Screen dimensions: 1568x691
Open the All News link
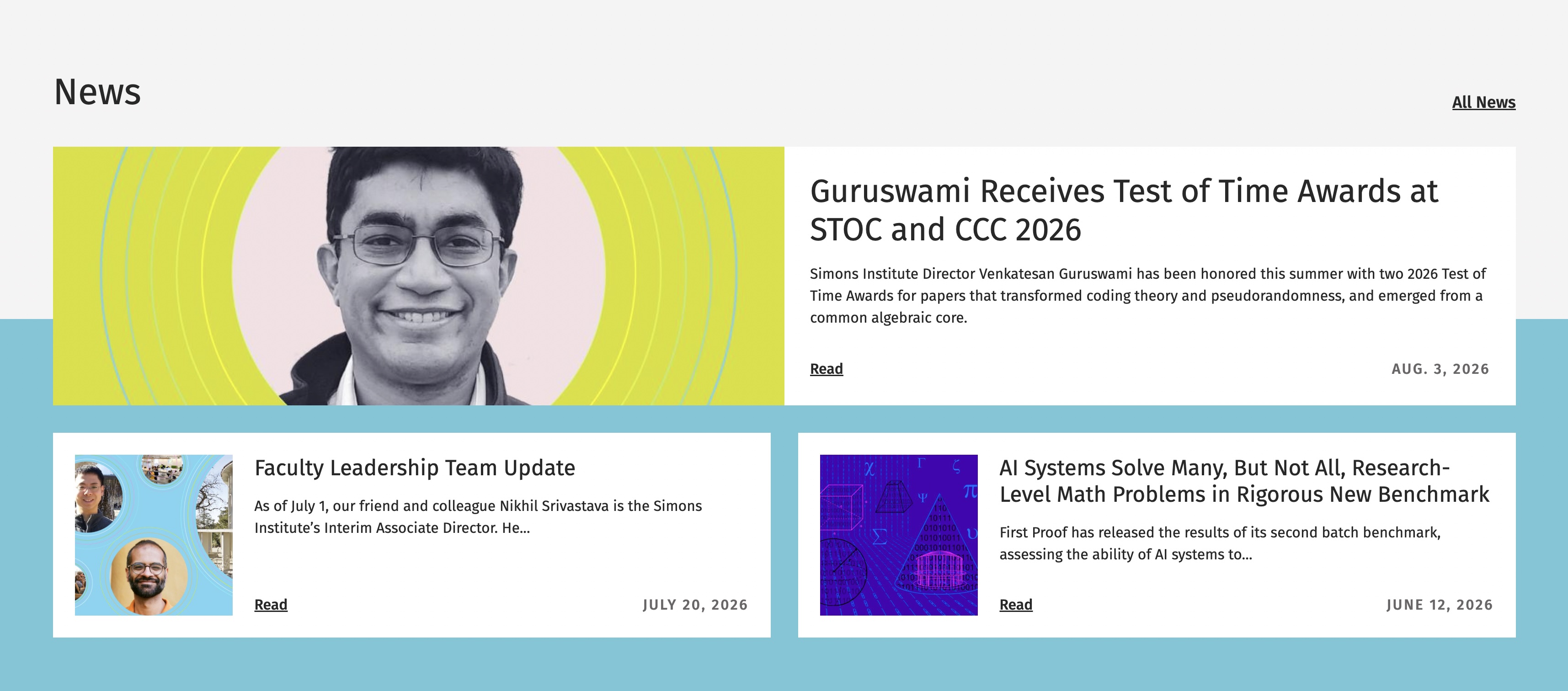pos(1483,102)
